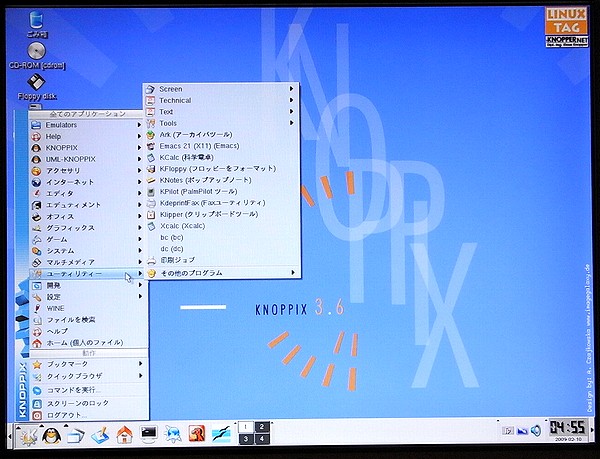Open the ブックマーク submenu

(87, 364)
